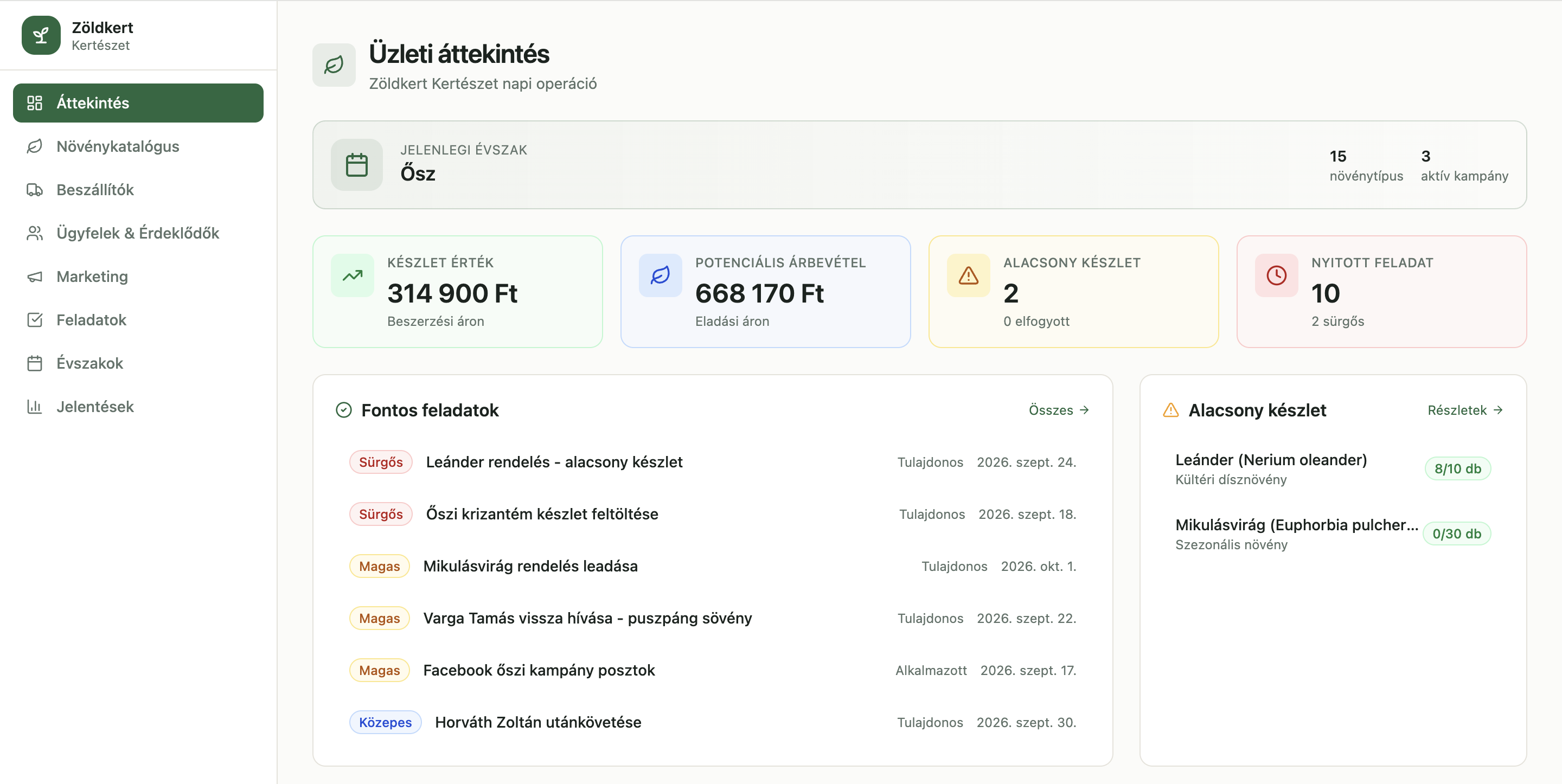This screenshot has height=784, width=1562.
Task: Click the 668 170 Ft potential revenue value
Action: tap(759, 294)
